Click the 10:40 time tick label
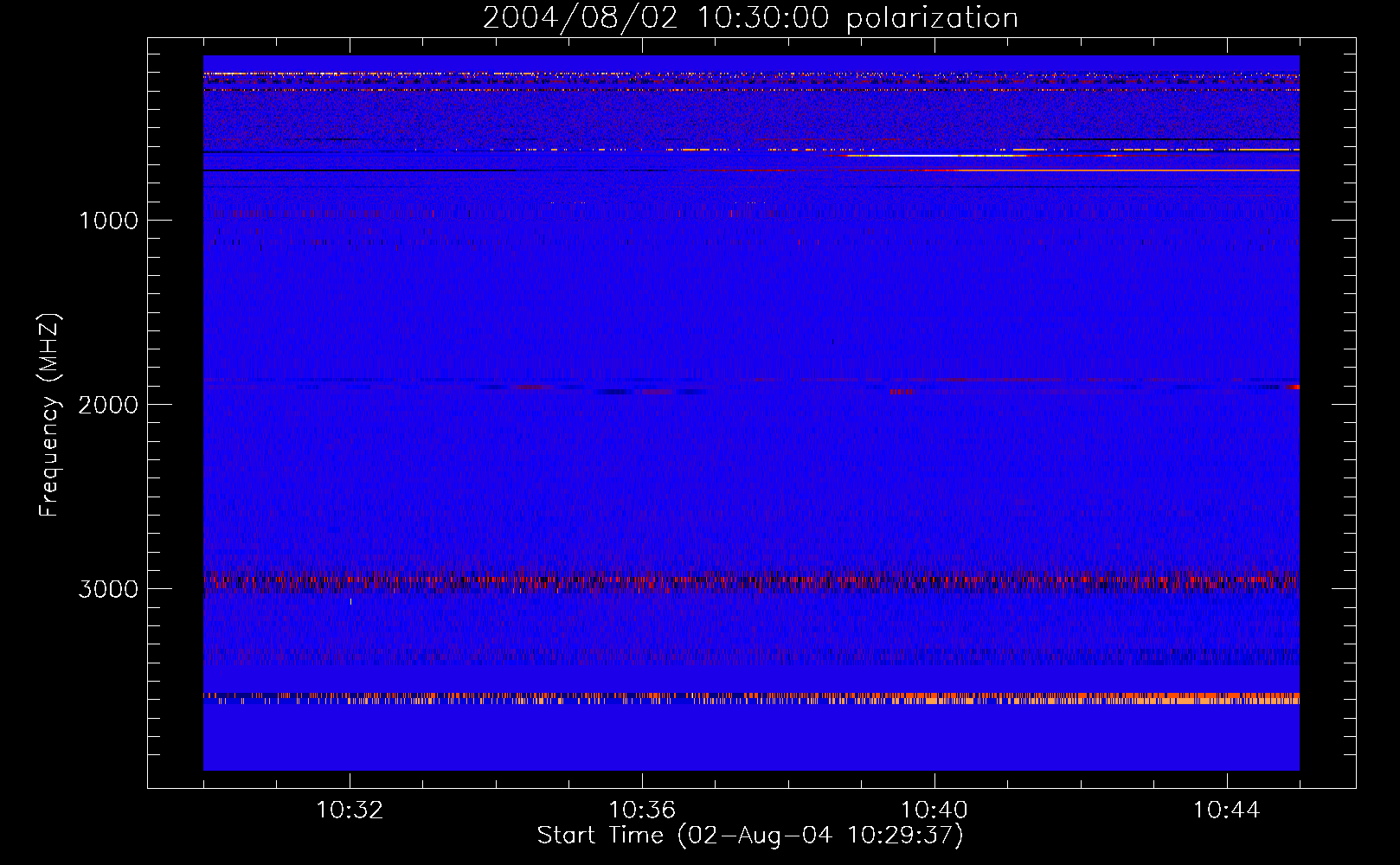 pos(934,811)
